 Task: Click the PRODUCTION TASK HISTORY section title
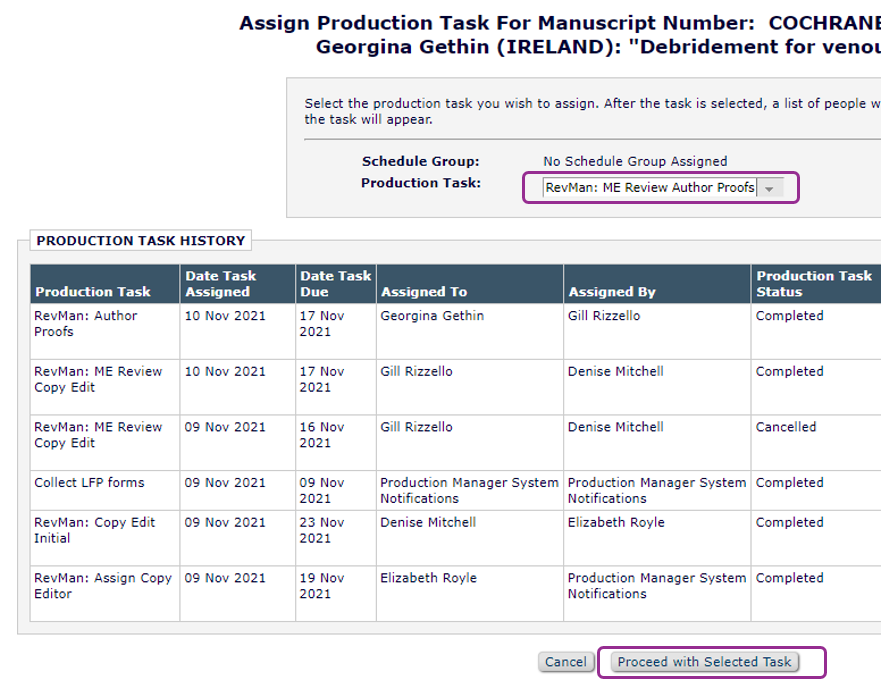tap(141, 241)
